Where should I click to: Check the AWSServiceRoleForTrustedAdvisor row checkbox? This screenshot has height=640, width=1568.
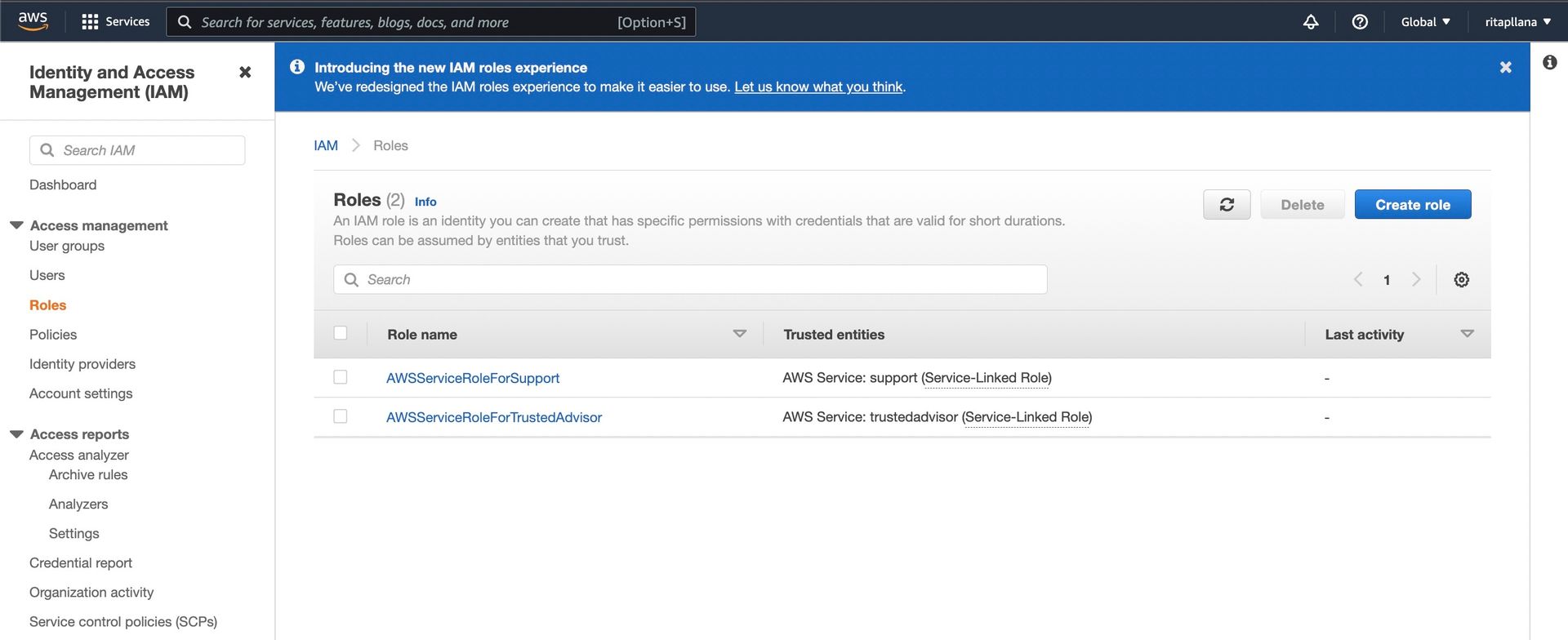coord(341,416)
